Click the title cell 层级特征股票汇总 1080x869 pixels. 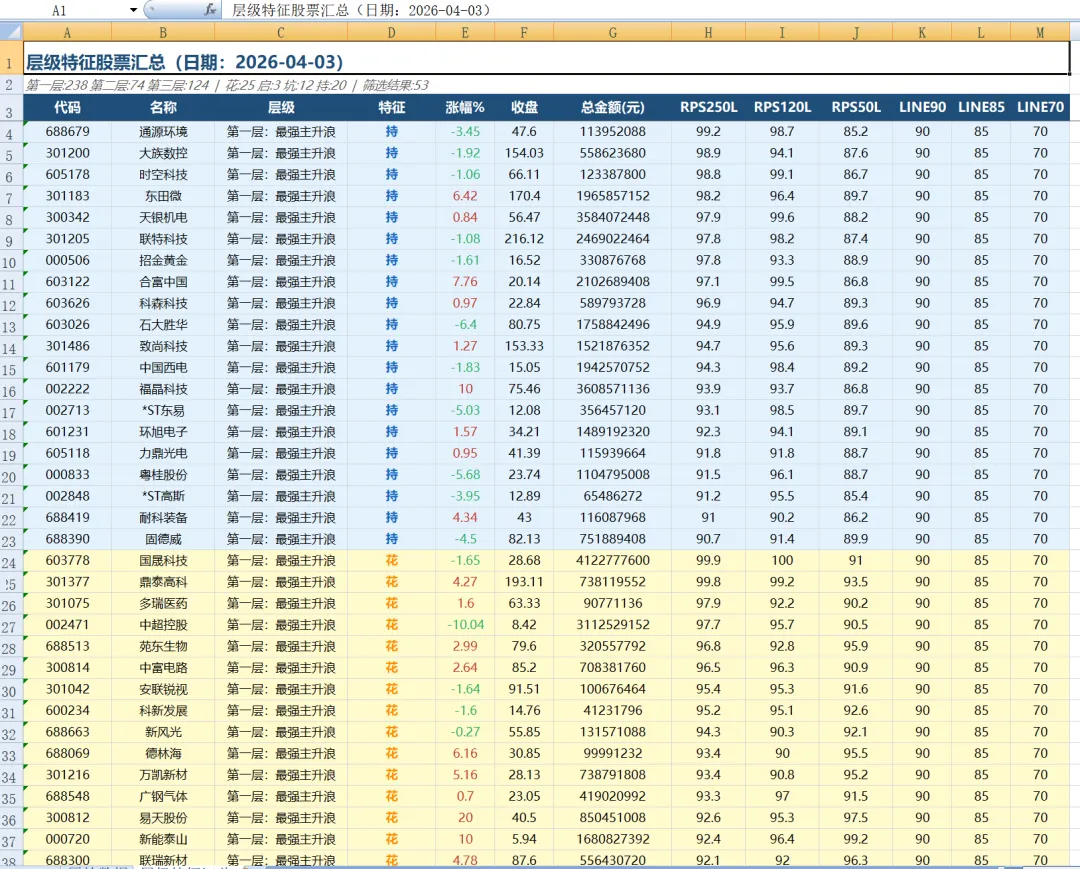[x=546, y=59]
